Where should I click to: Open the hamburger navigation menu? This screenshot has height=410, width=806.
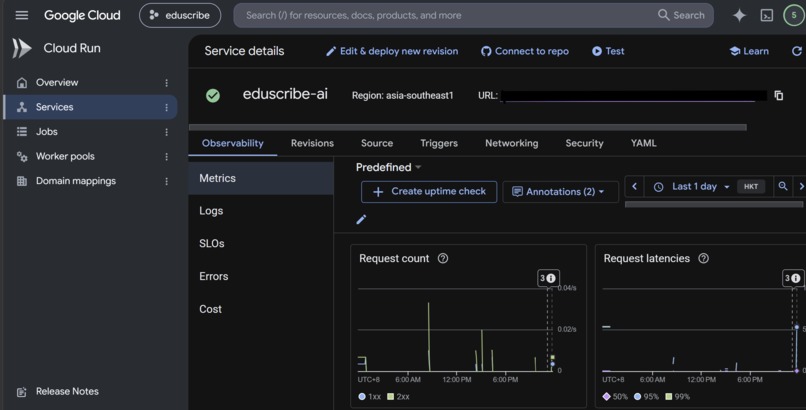pyautogui.click(x=22, y=15)
